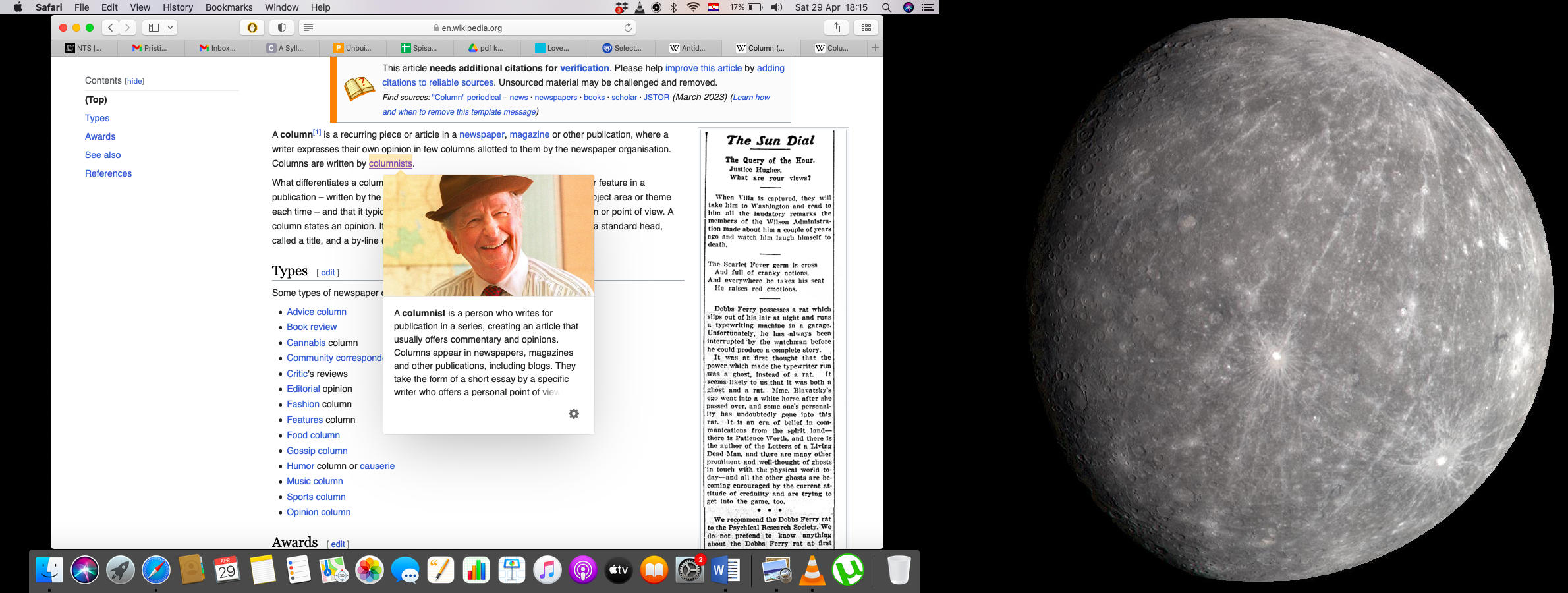Click the columnist preview photo
Screen dimensions: 1568x593
coord(488,235)
